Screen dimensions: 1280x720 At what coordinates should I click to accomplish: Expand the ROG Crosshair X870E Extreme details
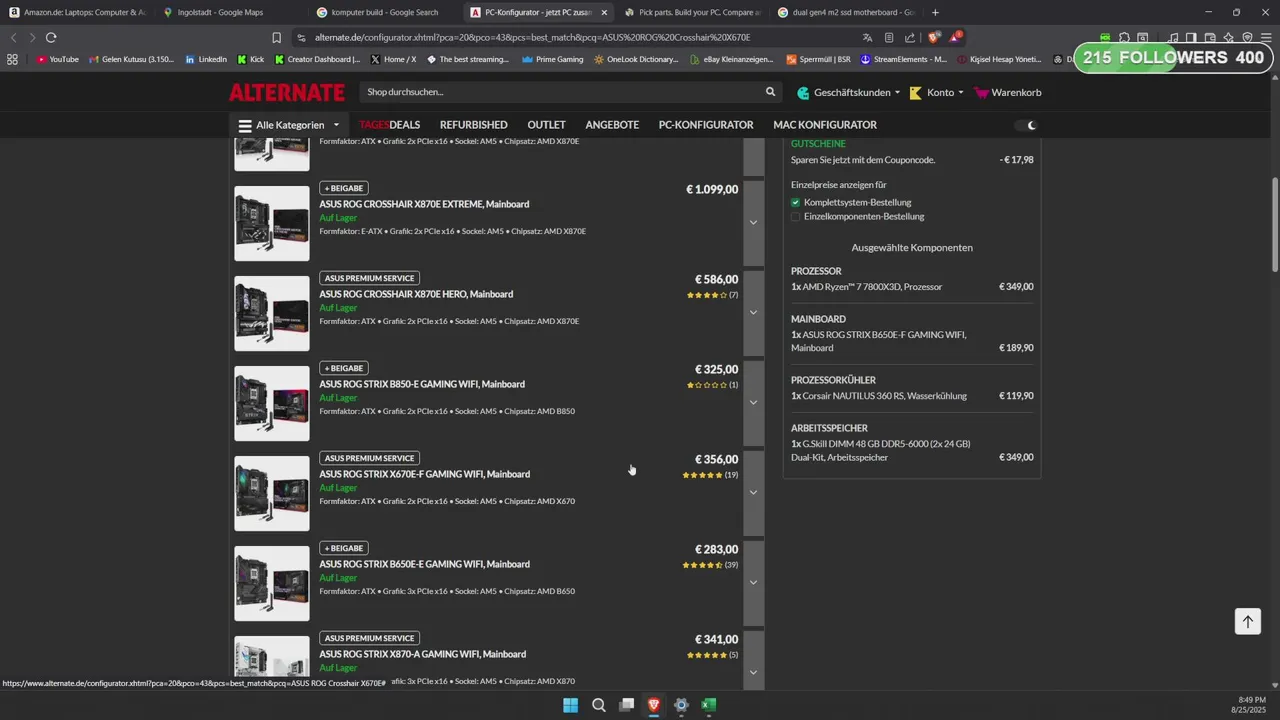click(754, 222)
